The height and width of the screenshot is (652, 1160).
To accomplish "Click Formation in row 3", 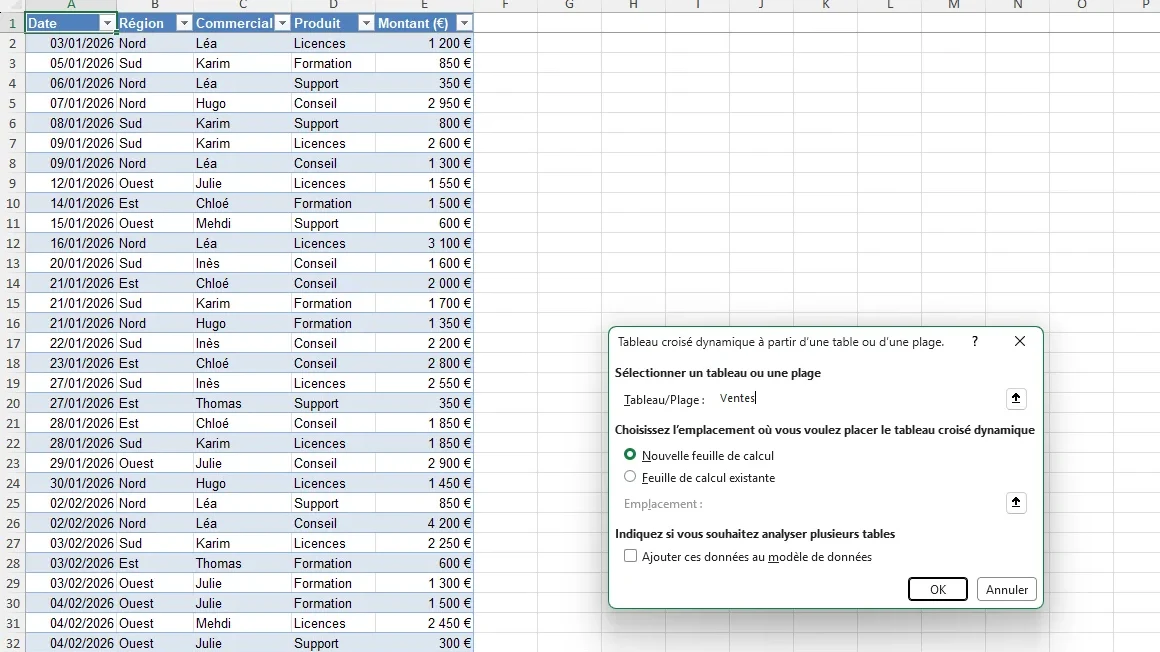I will tap(333, 64).
